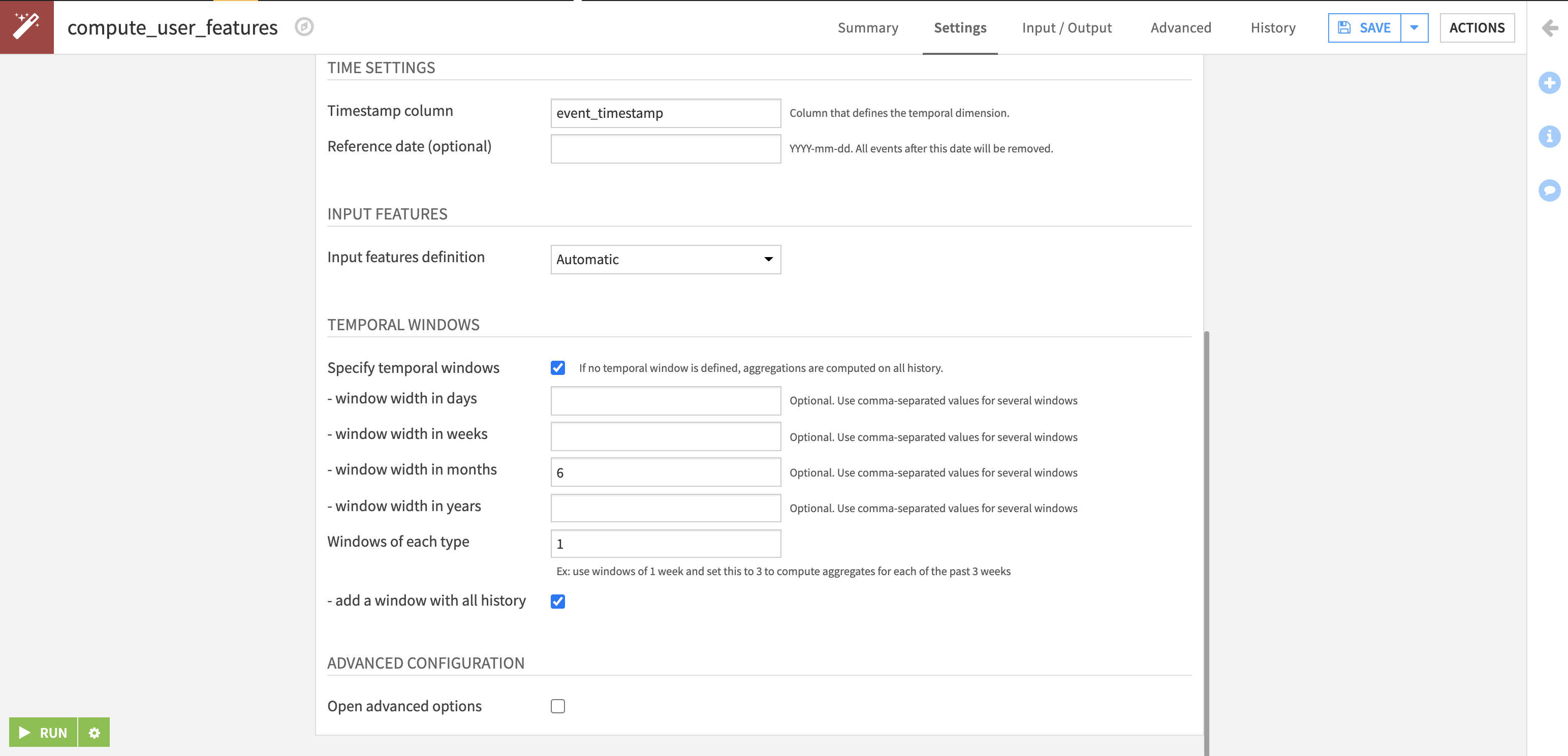Click the window width in years field
The height and width of the screenshot is (756, 1568).
[665, 508]
